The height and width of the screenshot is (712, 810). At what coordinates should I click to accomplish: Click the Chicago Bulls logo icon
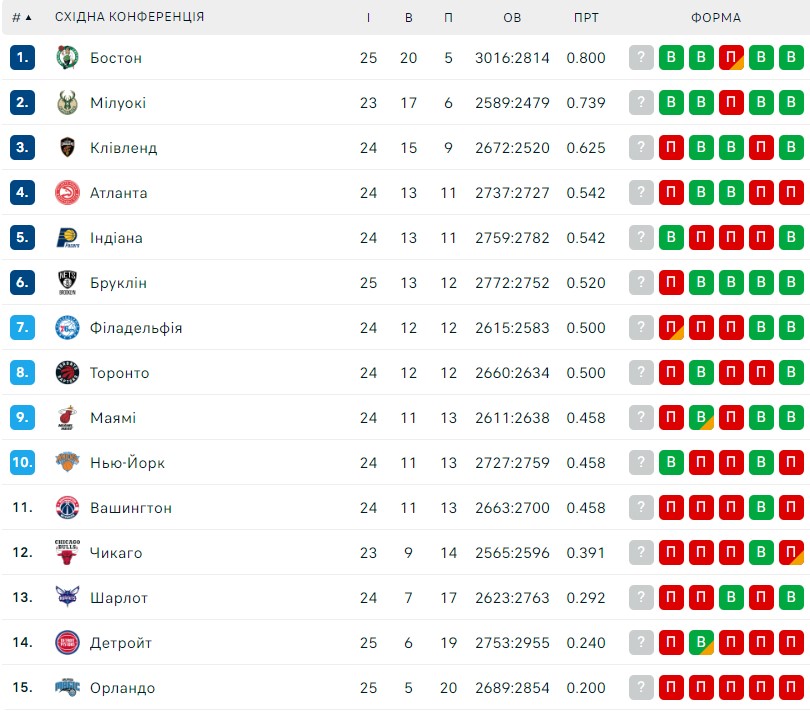(x=67, y=552)
